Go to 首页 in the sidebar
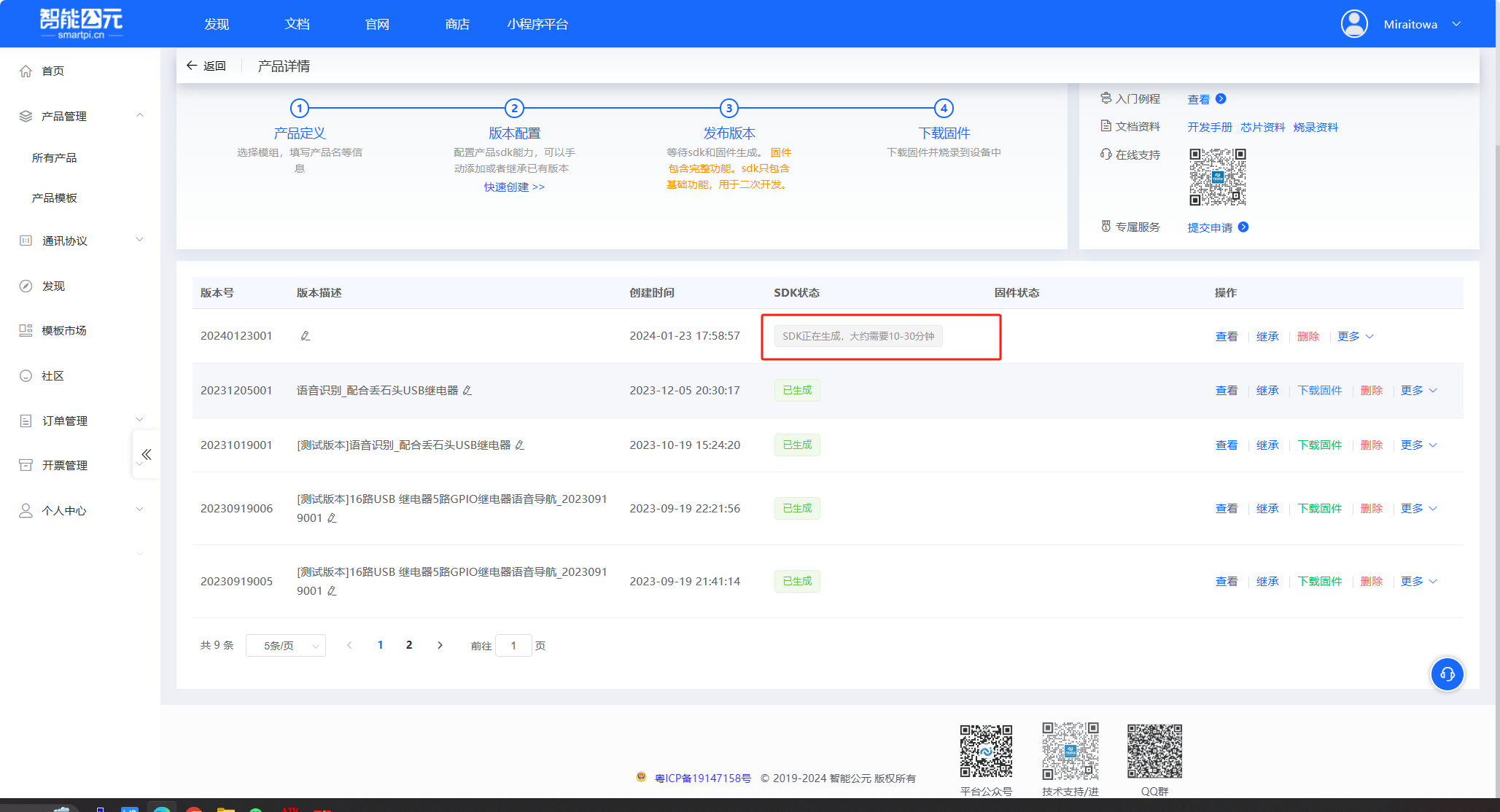Image resolution: width=1500 pixels, height=812 pixels. pyautogui.click(x=53, y=71)
